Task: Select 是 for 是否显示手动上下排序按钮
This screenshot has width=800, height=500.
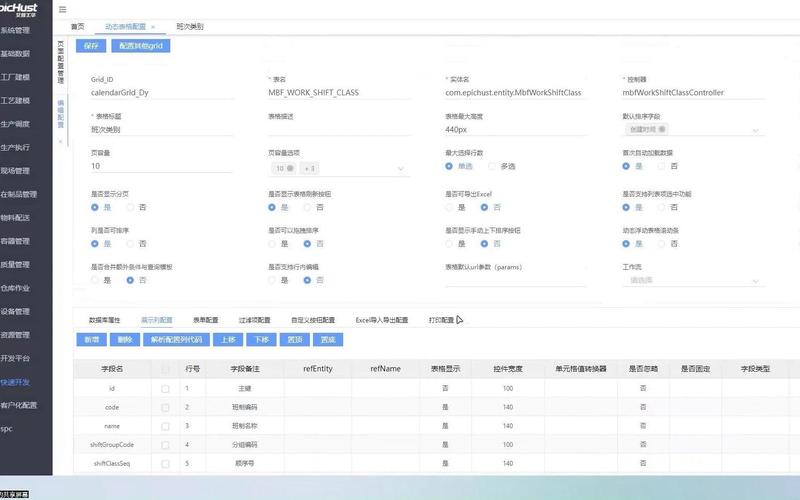Action: click(449, 244)
